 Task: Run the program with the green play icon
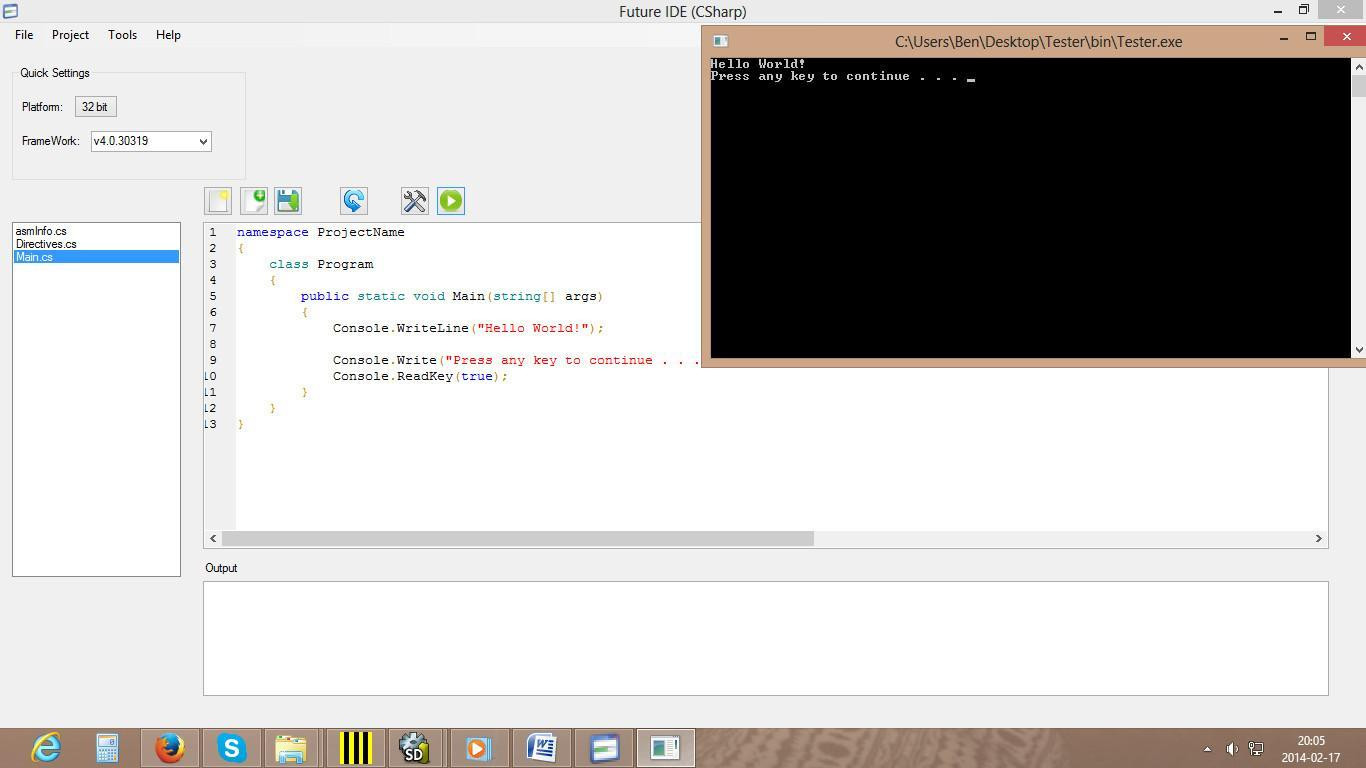[x=451, y=201]
